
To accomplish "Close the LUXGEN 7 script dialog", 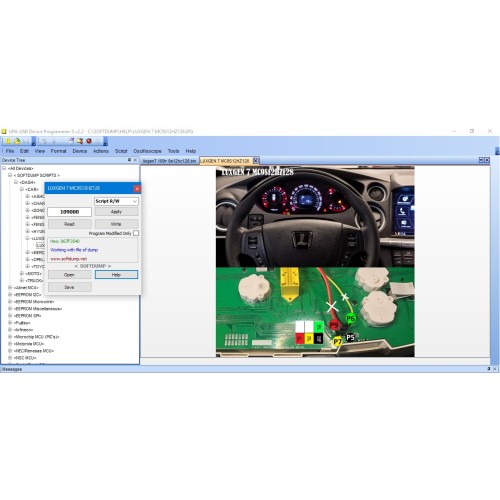I will coord(137,189).
